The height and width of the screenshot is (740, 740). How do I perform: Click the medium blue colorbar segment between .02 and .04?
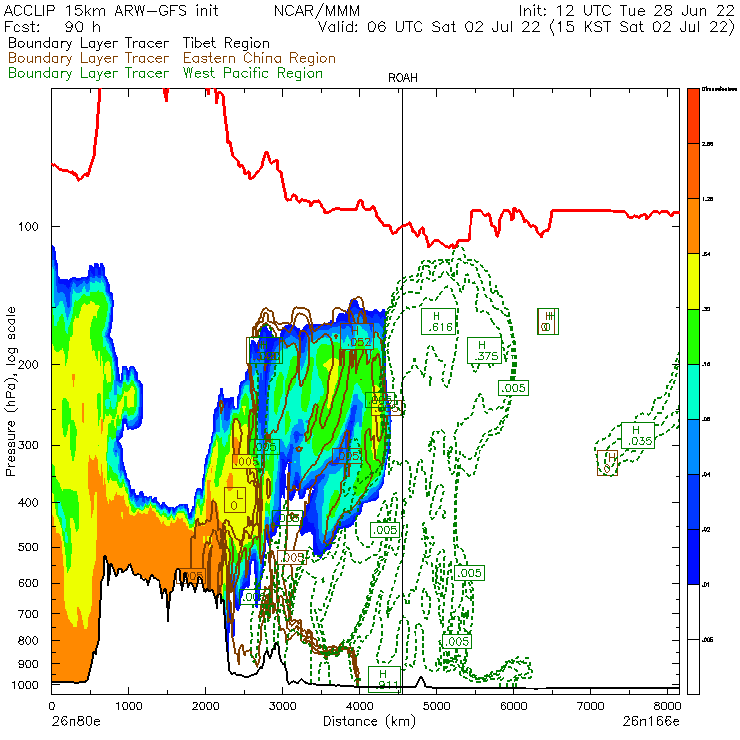(693, 502)
